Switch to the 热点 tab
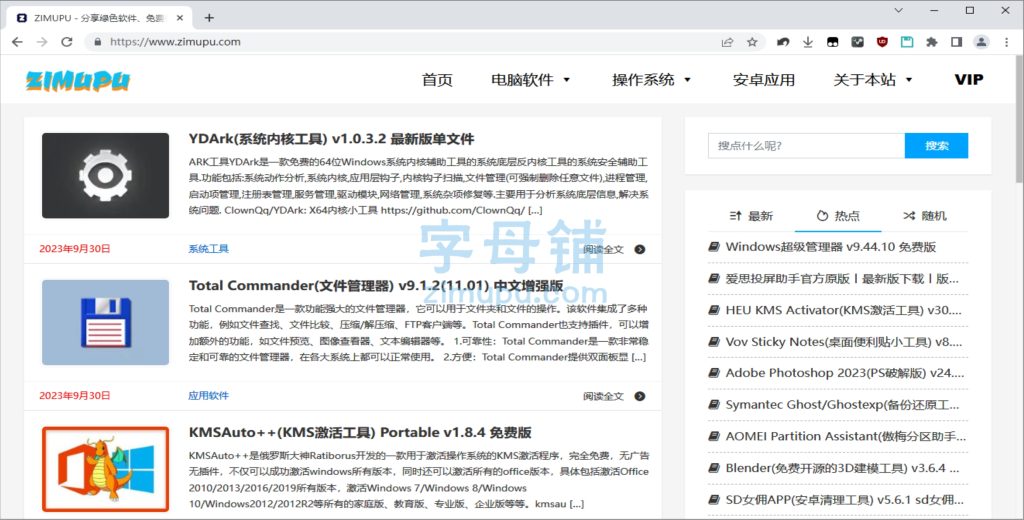The width and height of the screenshot is (1024, 520). pyautogui.click(x=838, y=216)
